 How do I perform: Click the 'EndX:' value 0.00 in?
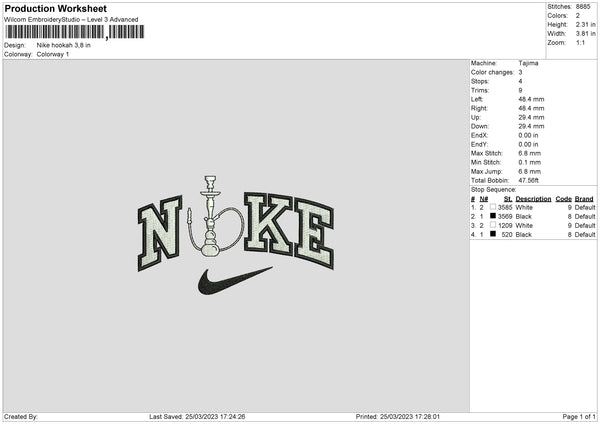(x=528, y=135)
